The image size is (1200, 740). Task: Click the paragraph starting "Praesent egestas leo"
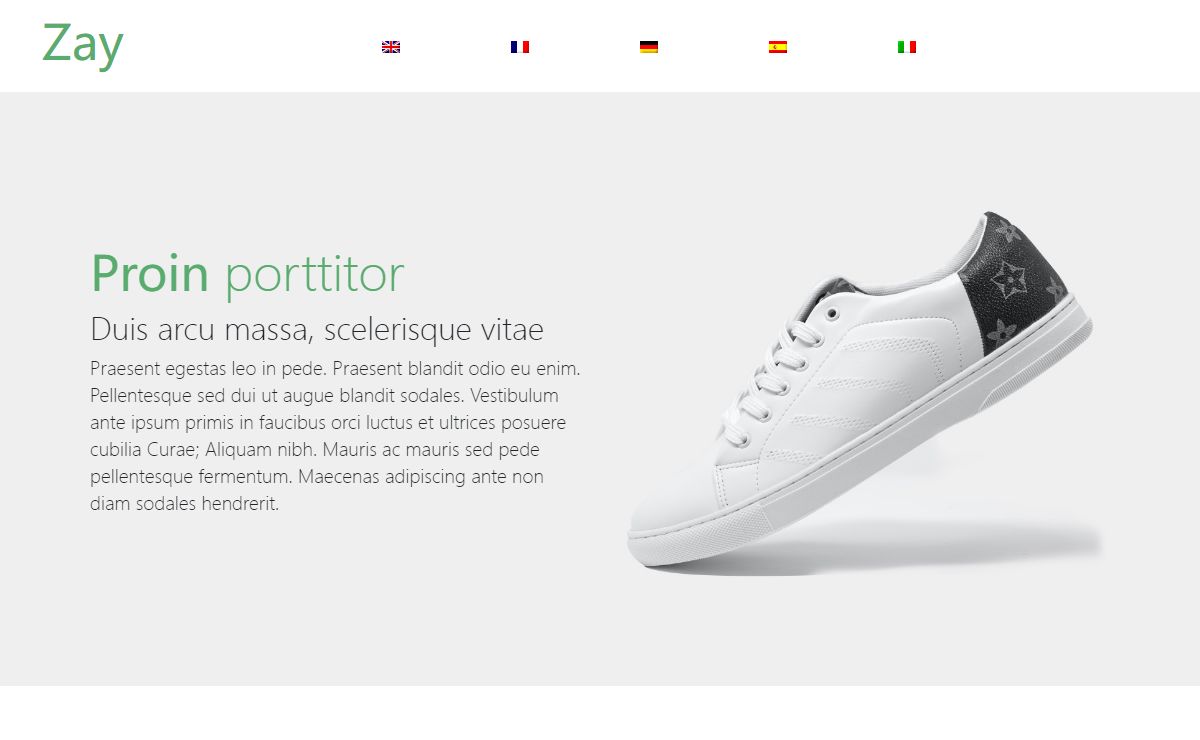pos(336,436)
